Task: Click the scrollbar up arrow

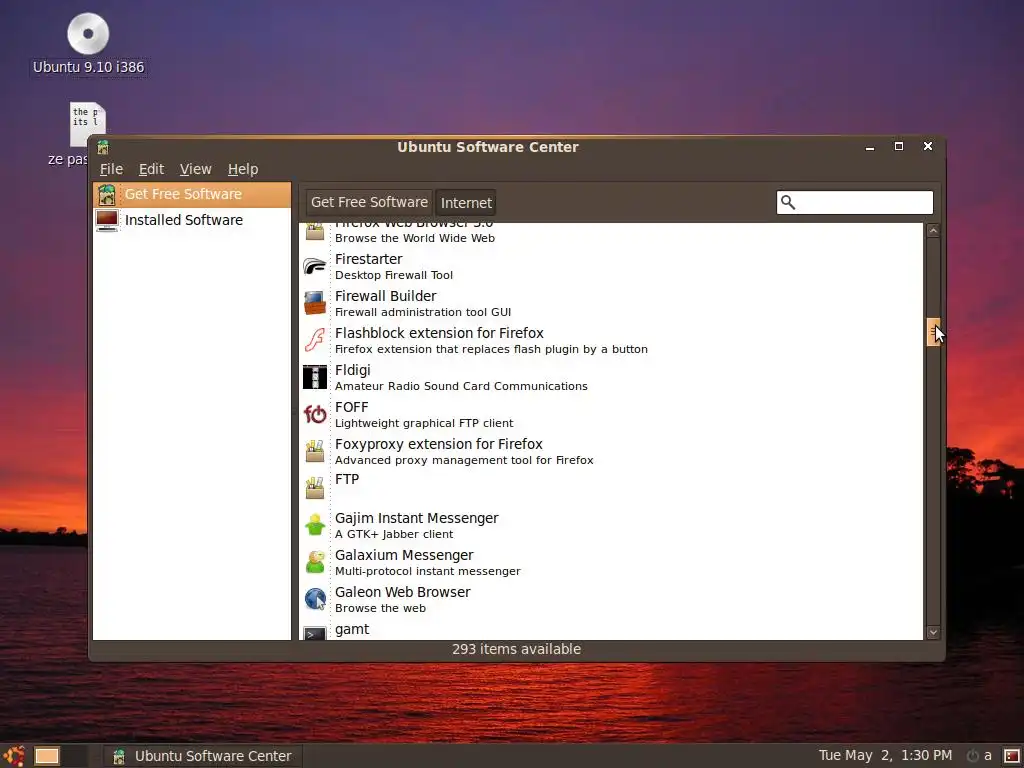Action: (933, 231)
